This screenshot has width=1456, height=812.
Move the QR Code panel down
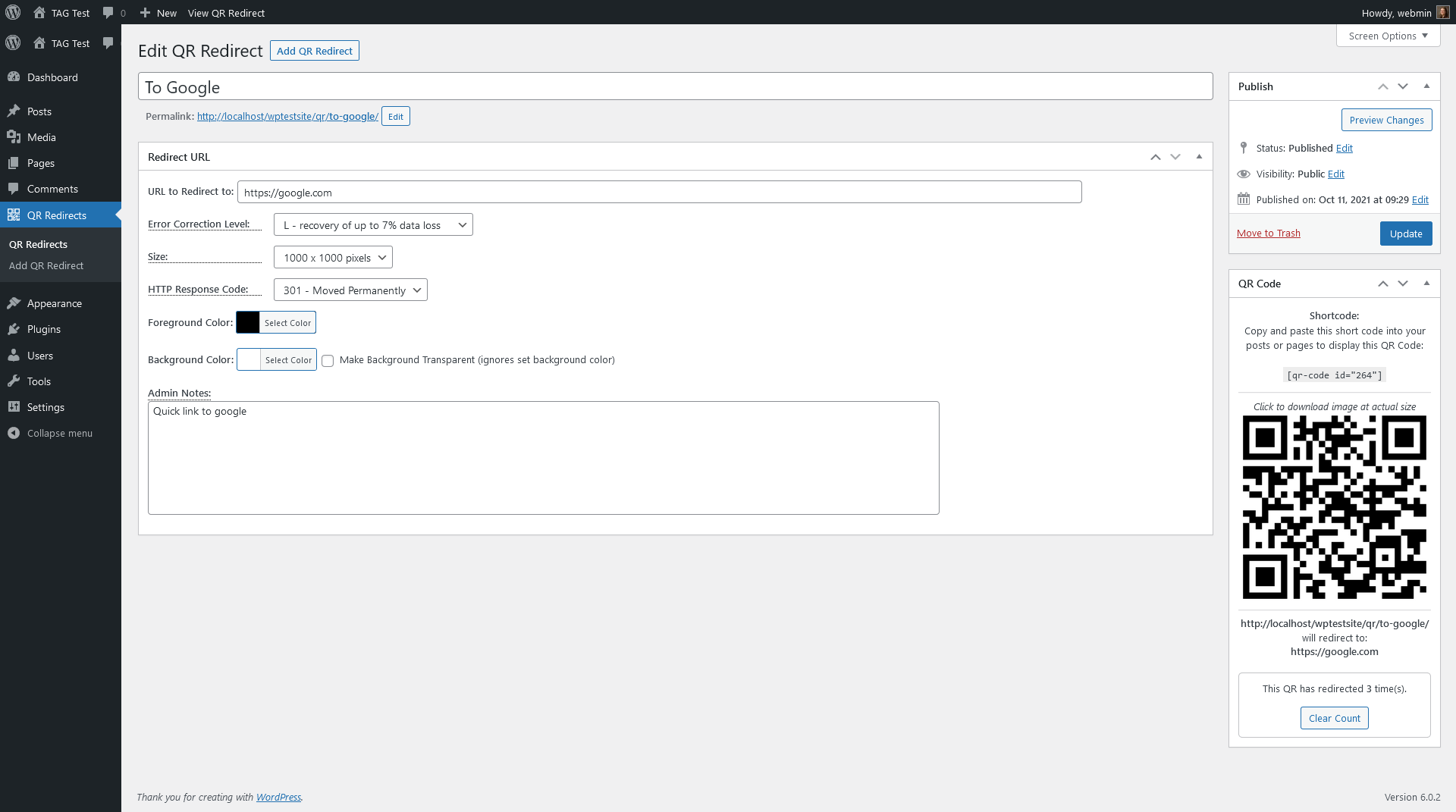1403,284
